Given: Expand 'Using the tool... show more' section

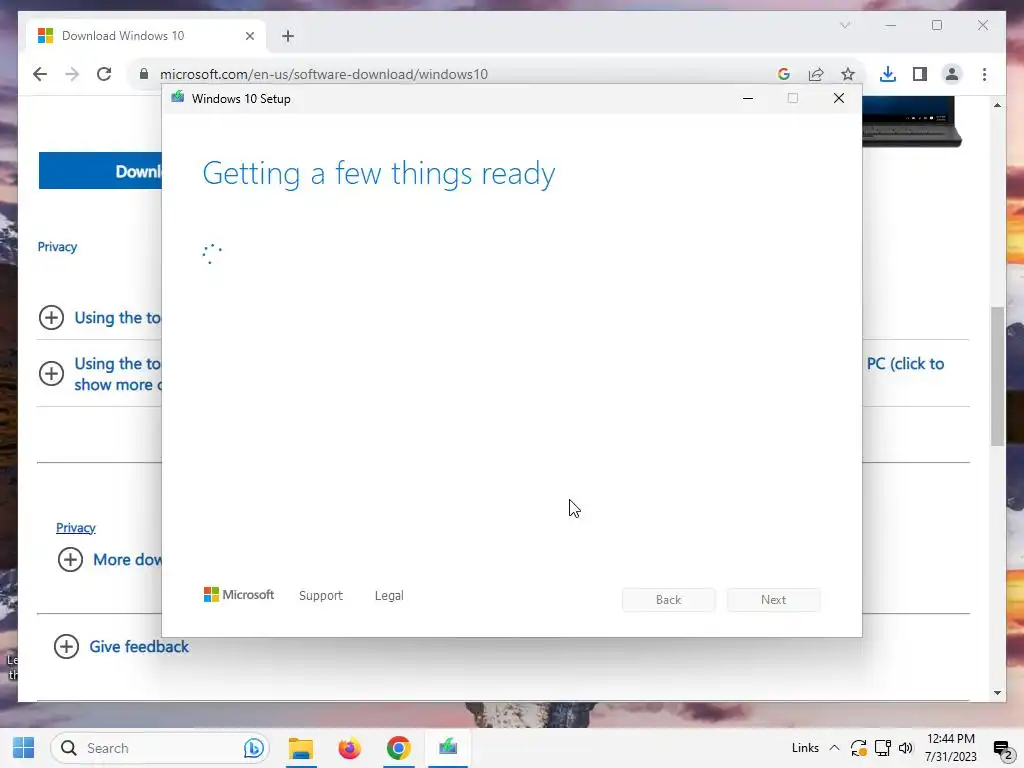Looking at the screenshot, I should [x=51, y=374].
